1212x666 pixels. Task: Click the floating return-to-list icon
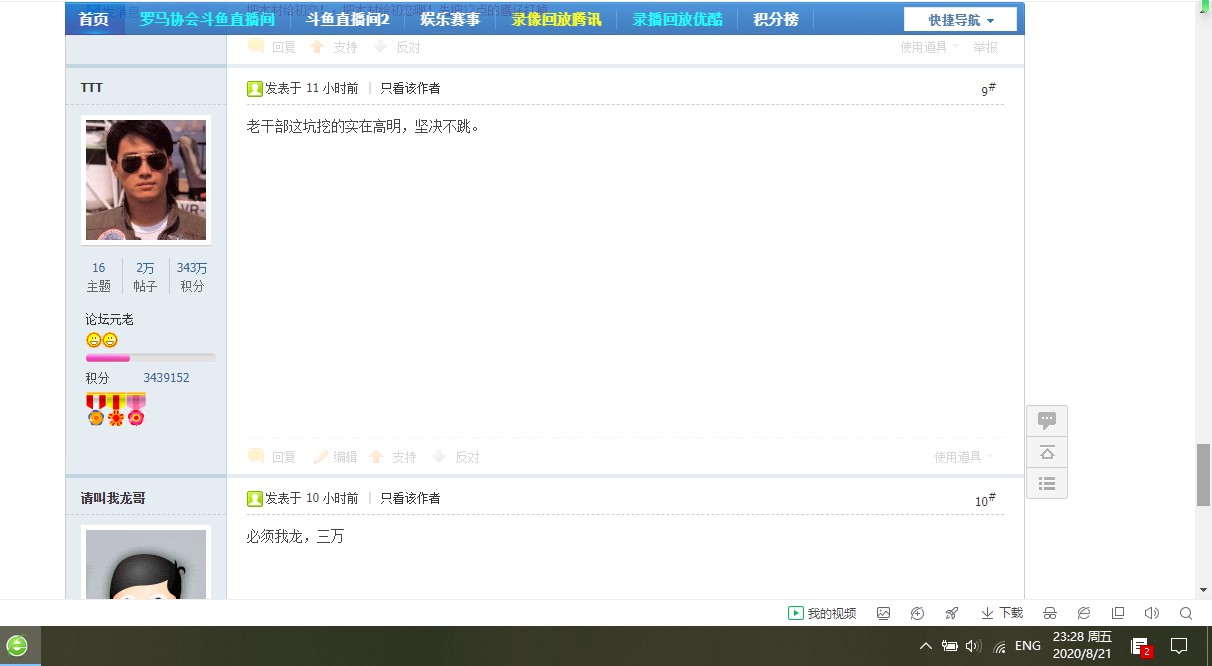[1047, 483]
